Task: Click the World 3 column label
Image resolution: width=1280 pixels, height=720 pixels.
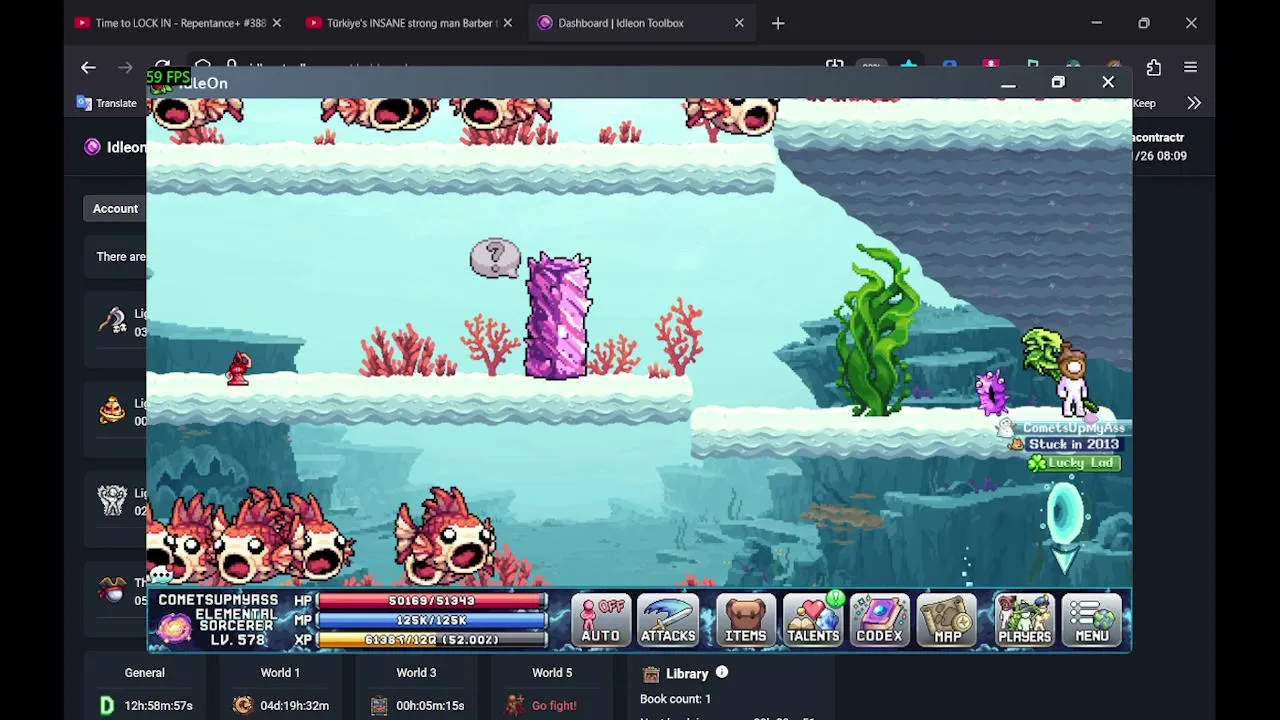Action: [x=416, y=673]
